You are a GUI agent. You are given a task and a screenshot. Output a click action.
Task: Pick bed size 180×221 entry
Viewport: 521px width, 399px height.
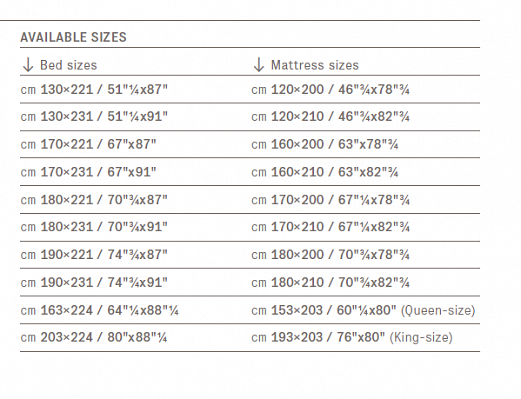94,200
